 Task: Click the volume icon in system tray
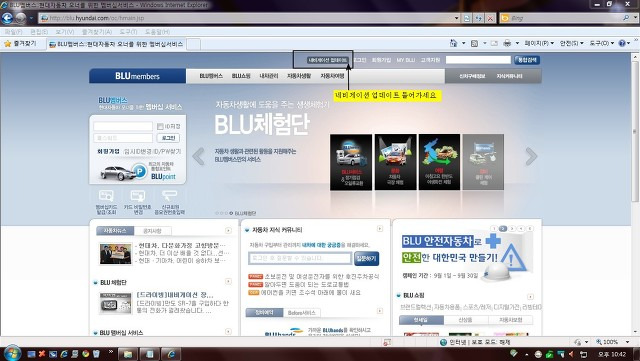571,354
